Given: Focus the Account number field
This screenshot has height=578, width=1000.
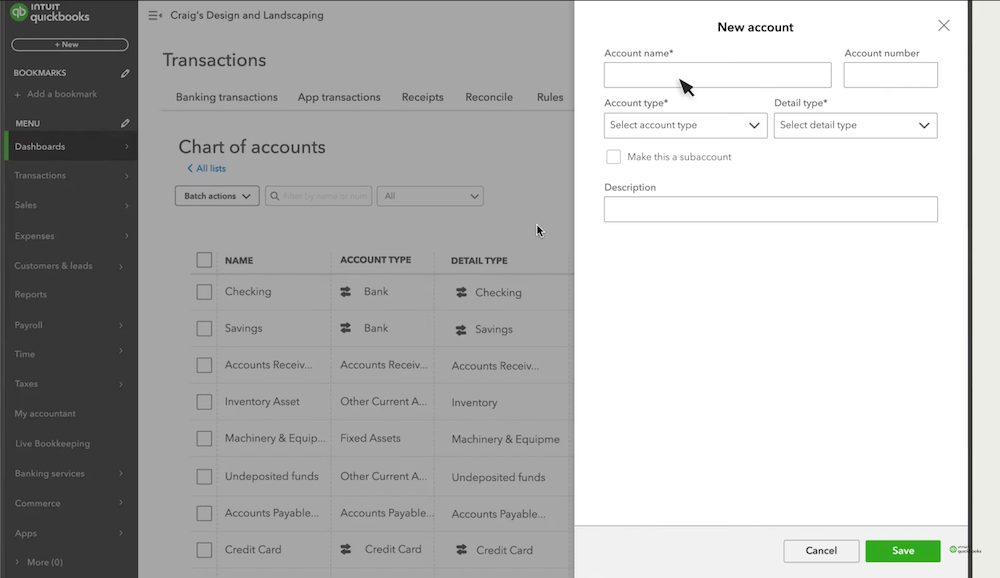Looking at the screenshot, I should pyautogui.click(x=890, y=75).
